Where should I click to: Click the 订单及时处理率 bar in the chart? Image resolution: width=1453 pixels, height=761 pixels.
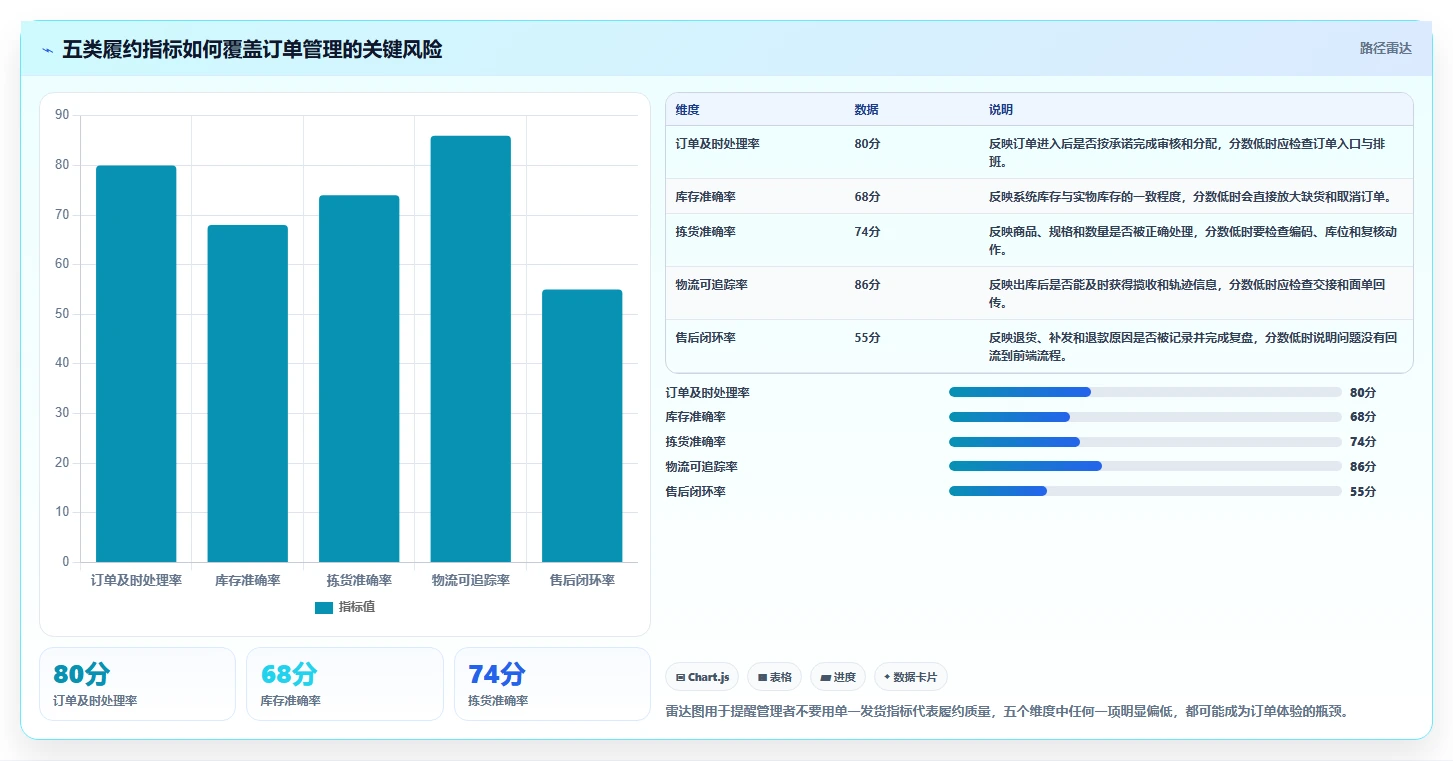tap(136, 364)
